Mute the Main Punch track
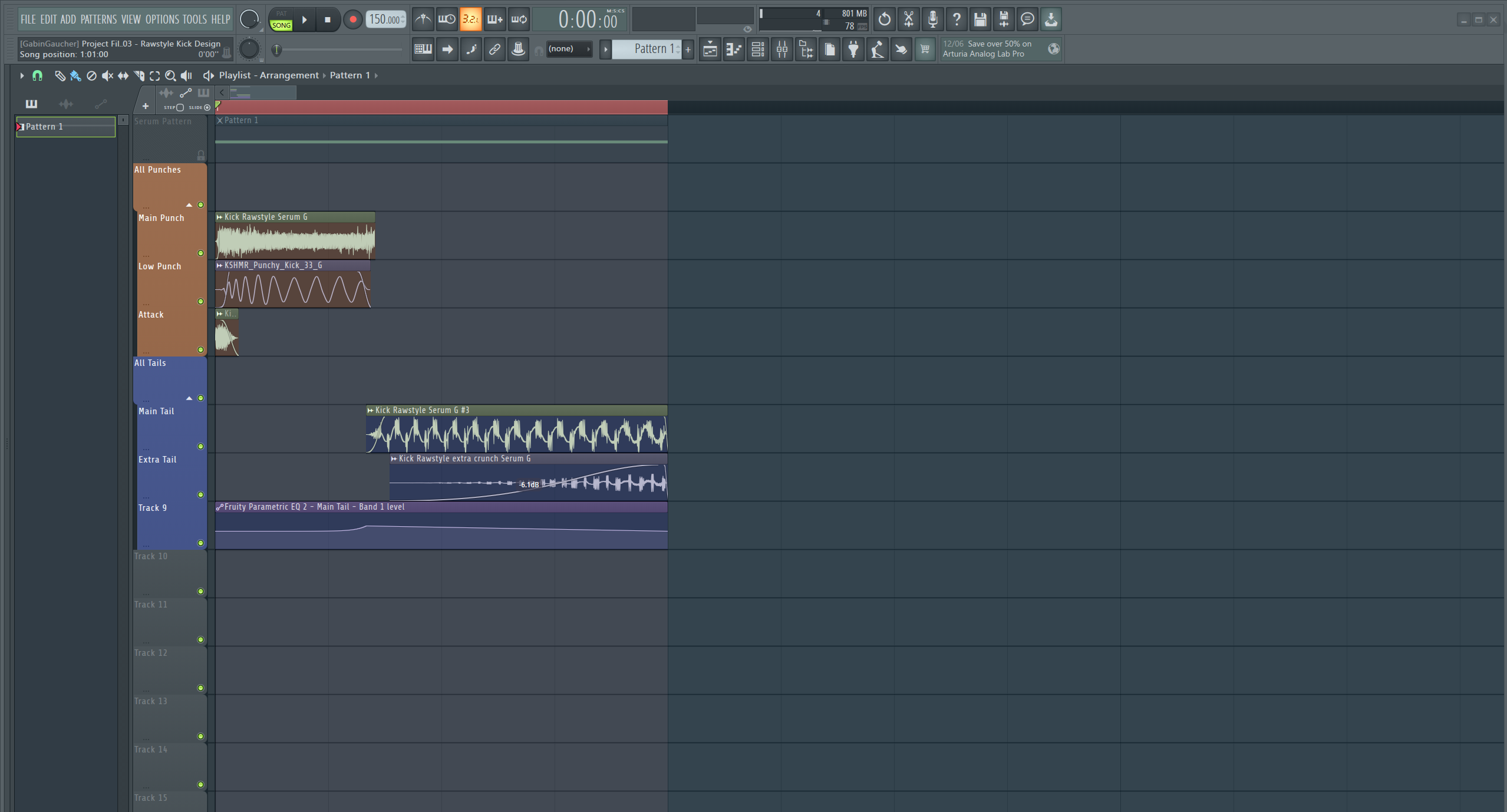Screen dimensions: 1507x812 [x=200, y=253]
